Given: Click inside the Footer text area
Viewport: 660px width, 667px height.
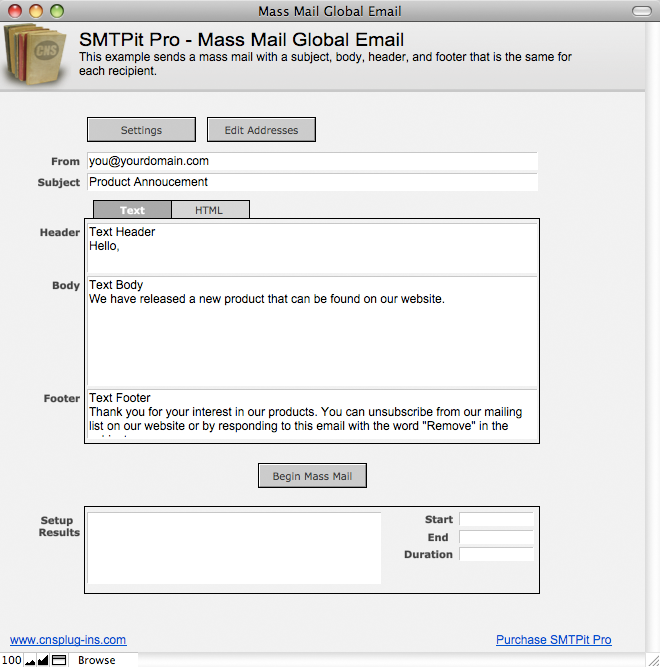Looking at the screenshot, I should pos(312,414).
